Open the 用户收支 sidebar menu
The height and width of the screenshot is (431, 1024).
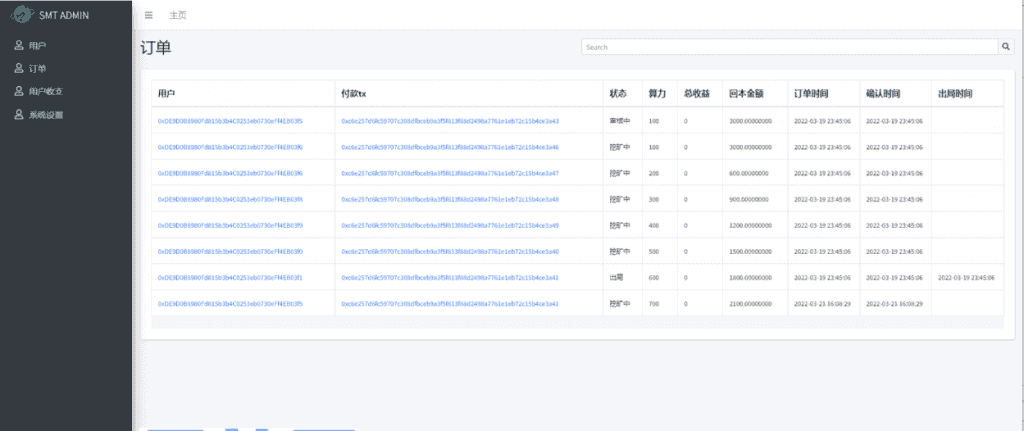coord(39,91)
